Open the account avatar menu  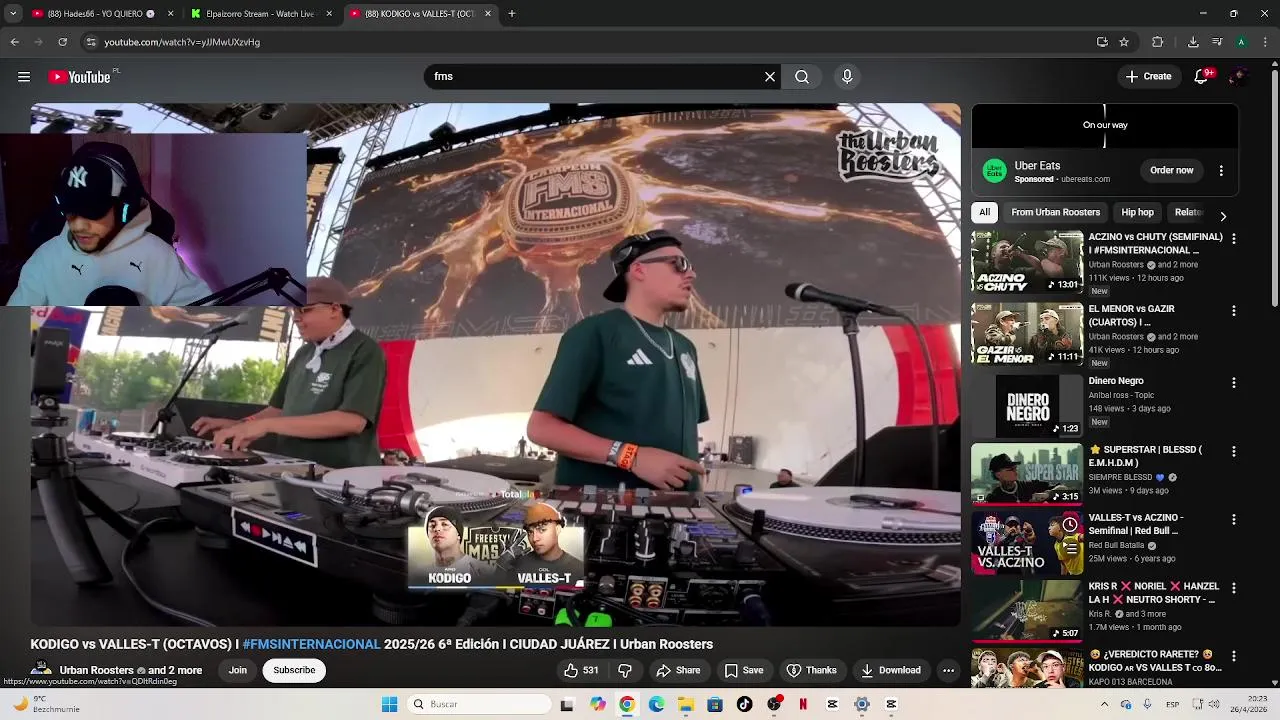tap(1238, 77)
